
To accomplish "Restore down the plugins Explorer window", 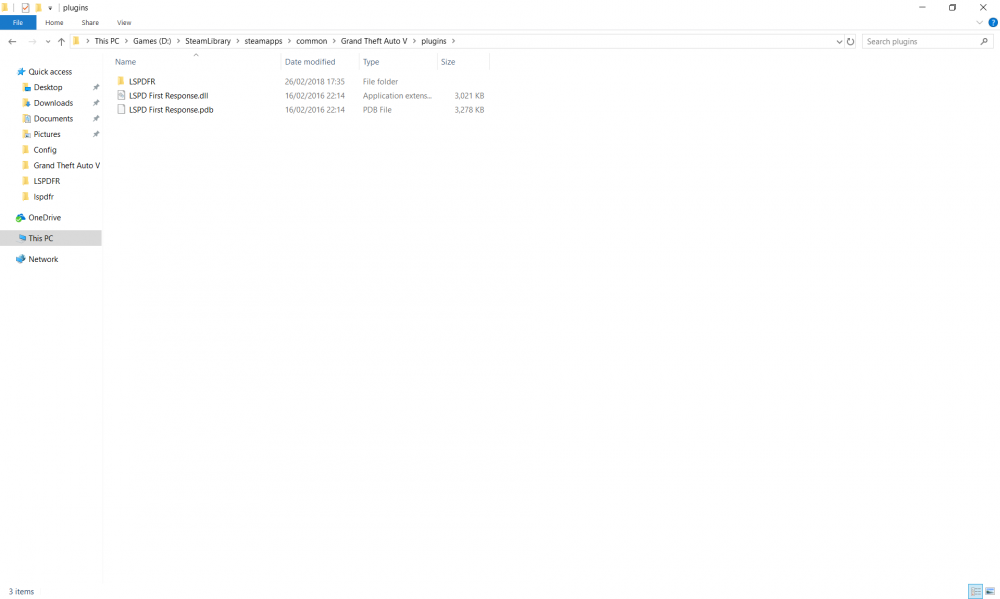I will pos(952,8).
